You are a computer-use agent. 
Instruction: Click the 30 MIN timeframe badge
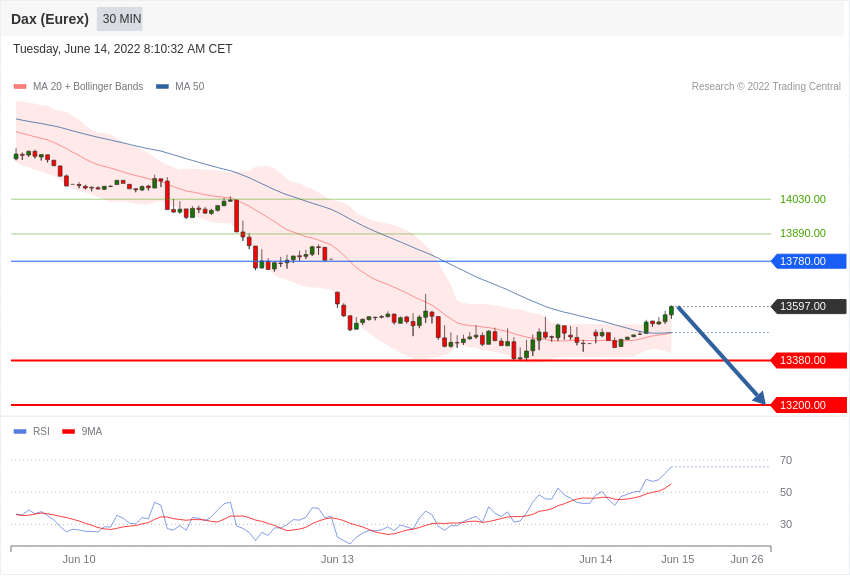point(120,19)
